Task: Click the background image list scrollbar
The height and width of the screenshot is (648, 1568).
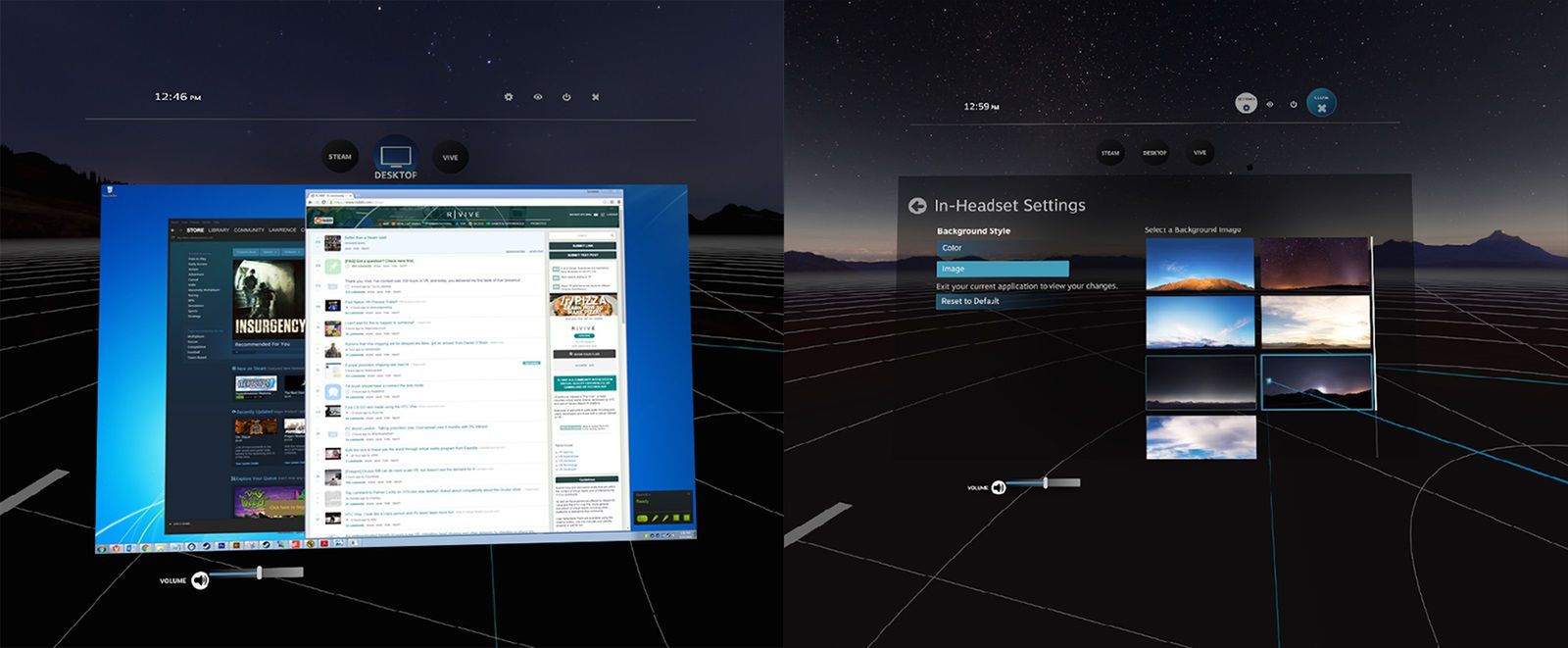Action: (x=1373, y=324)
